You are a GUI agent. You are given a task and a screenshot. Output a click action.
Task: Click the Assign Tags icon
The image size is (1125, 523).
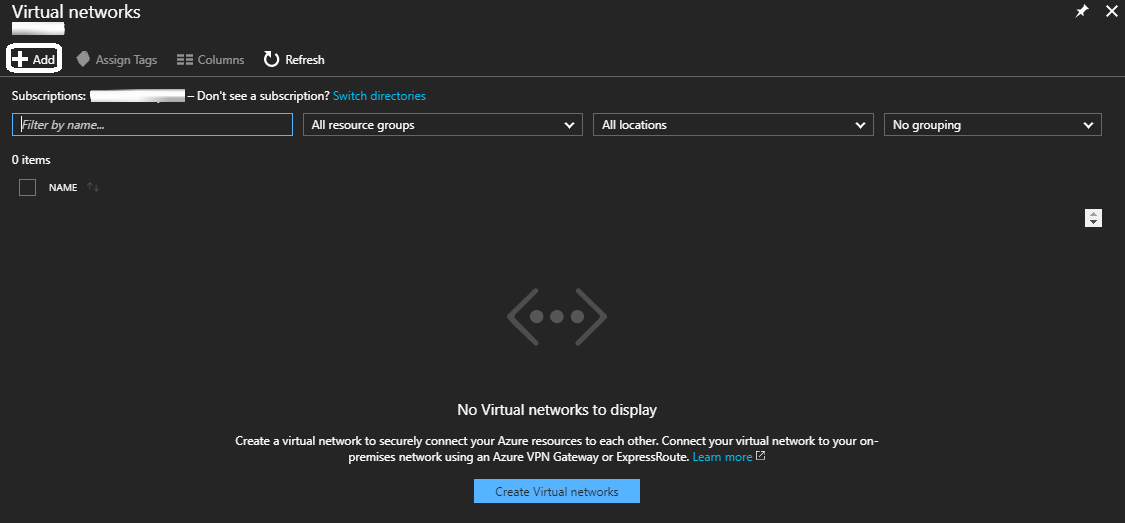tap(84, 59)
